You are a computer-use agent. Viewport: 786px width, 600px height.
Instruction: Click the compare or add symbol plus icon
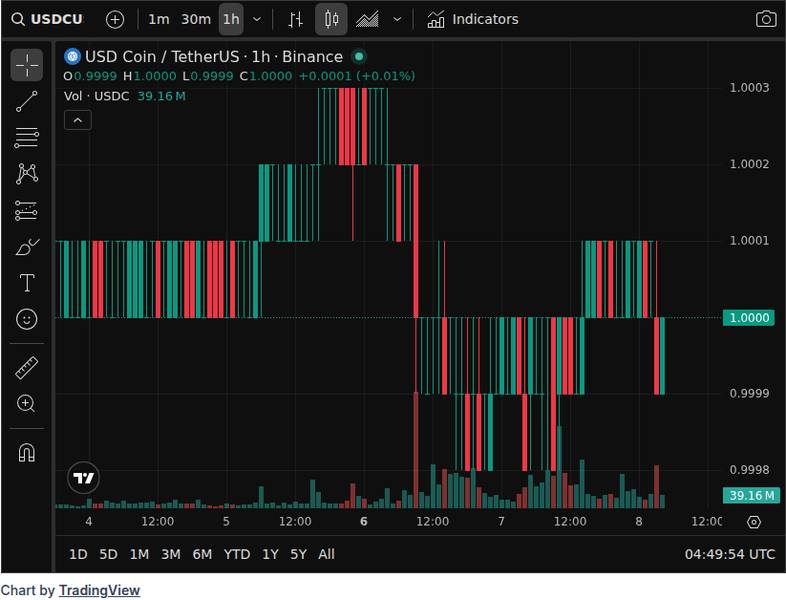point(115,20)
